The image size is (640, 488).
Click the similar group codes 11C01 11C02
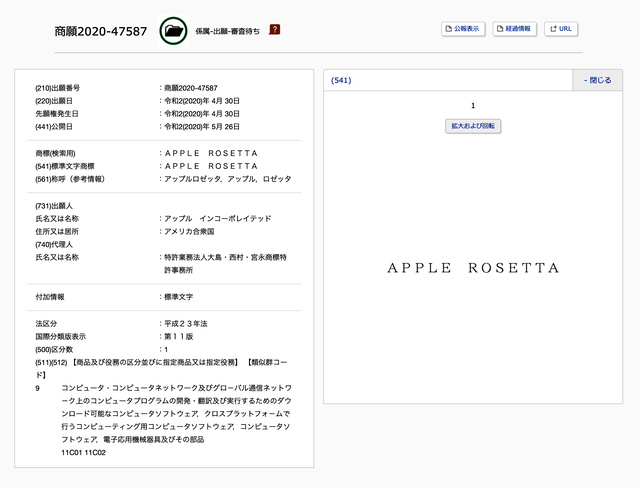tap(83, 453)
